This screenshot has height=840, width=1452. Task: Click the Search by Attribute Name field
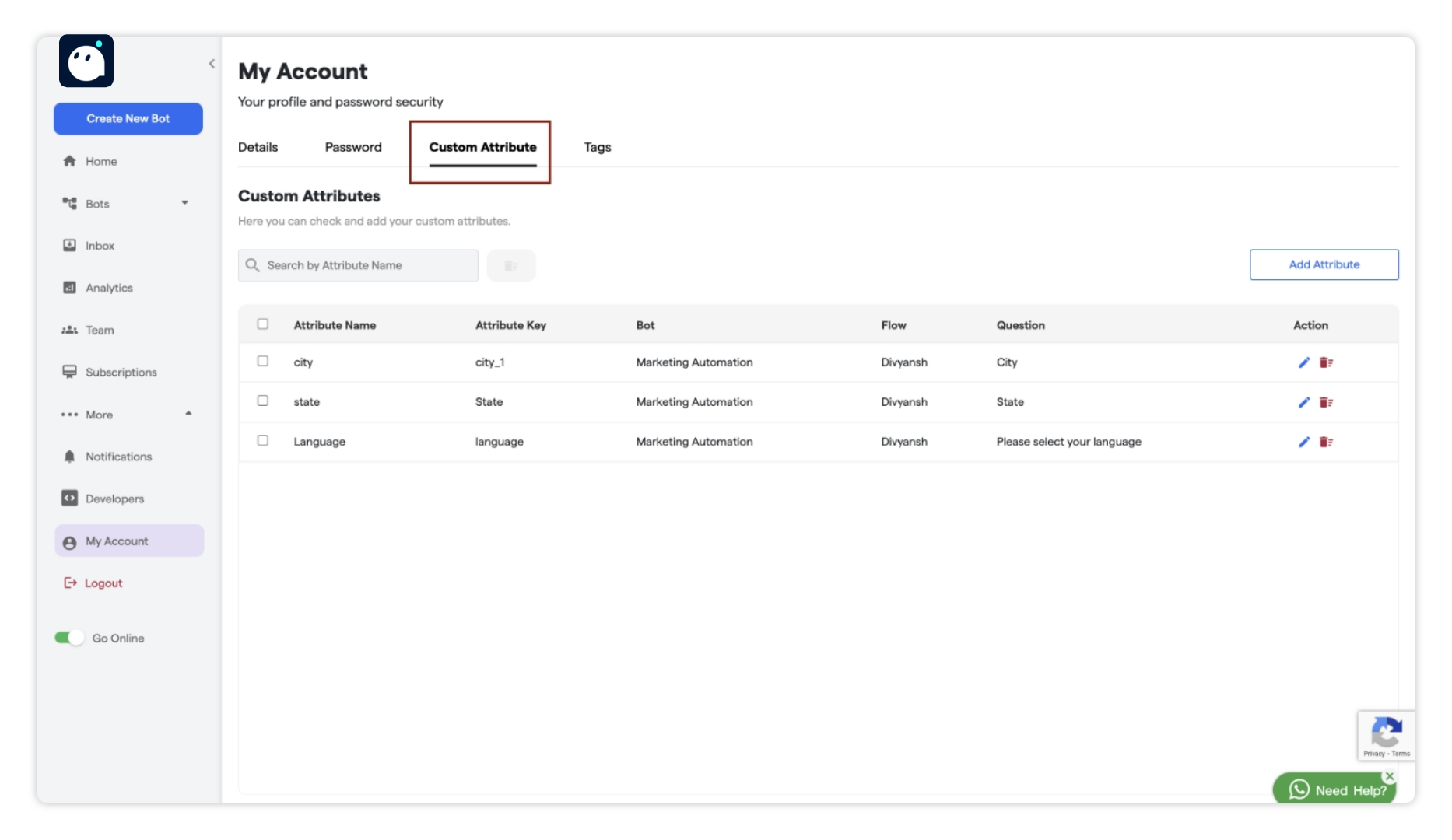click(357, 265)
